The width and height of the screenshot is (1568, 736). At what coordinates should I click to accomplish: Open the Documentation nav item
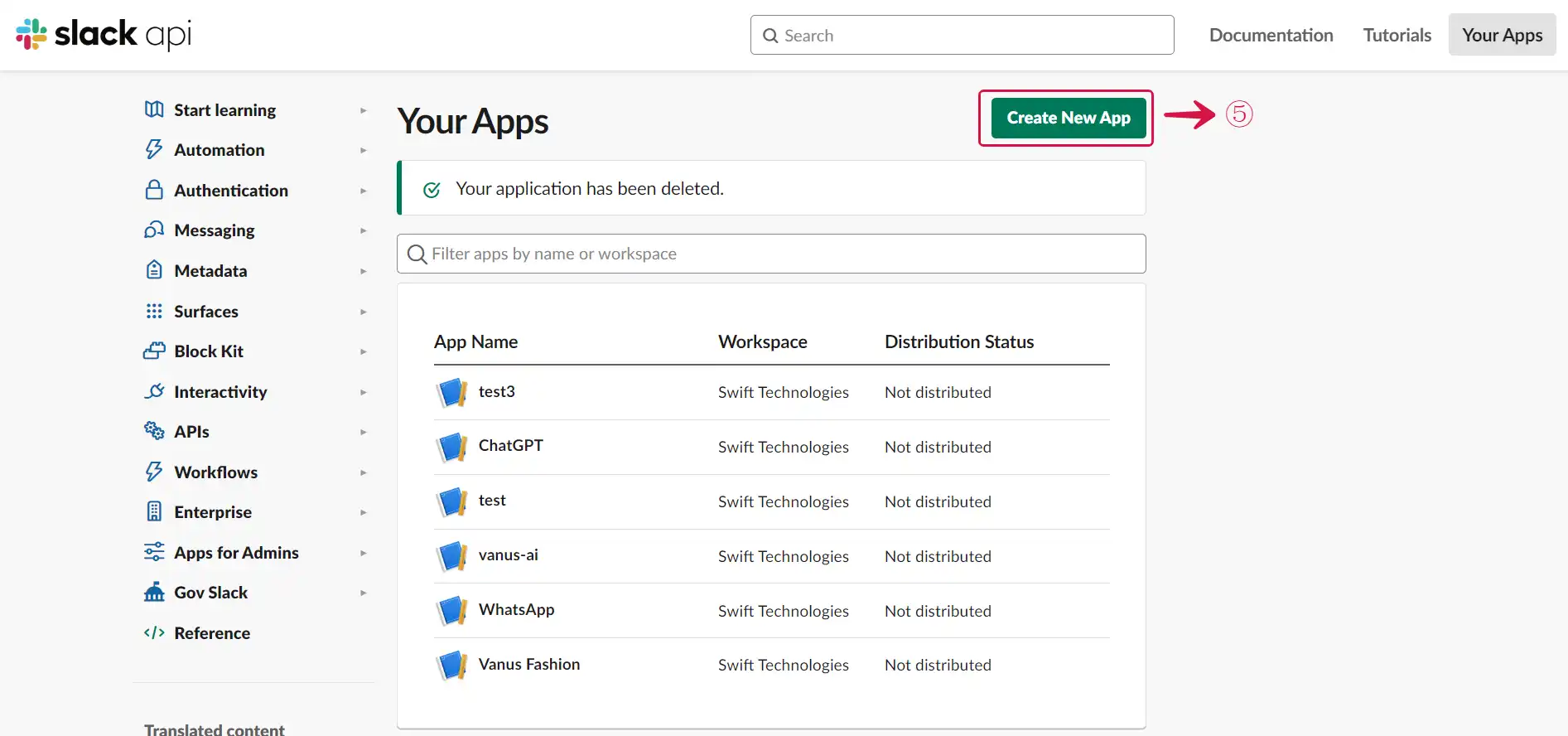1271,35
